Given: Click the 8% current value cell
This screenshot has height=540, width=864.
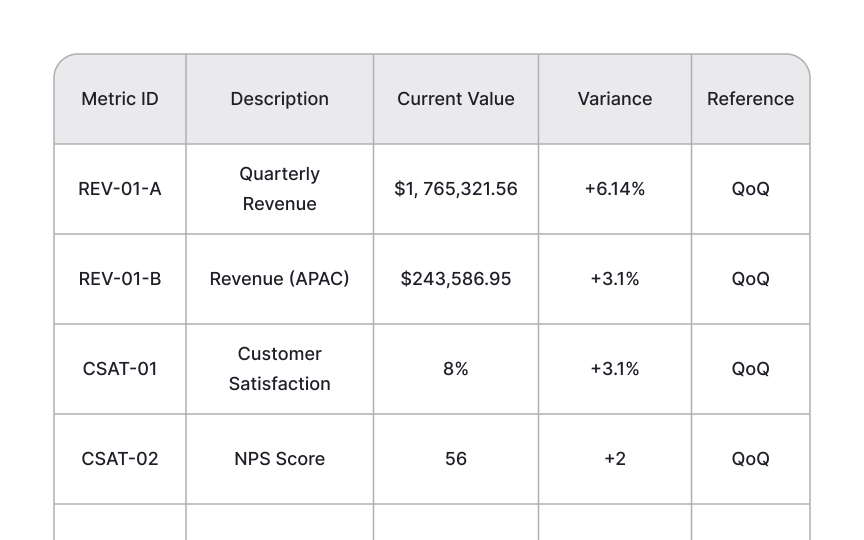Looking at the screenshot, I should coord(456,369).
